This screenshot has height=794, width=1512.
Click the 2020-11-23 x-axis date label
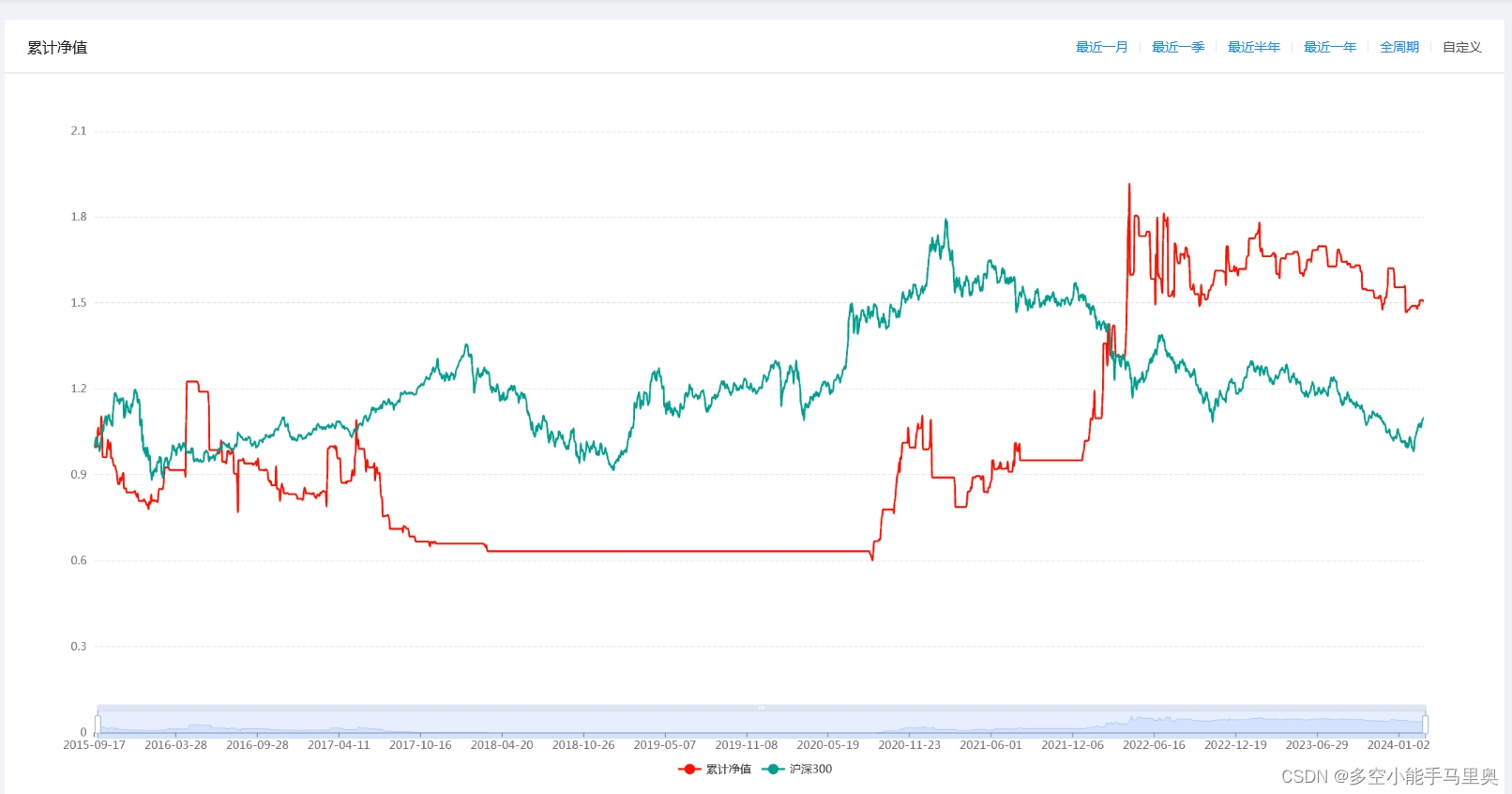point(910,744)
